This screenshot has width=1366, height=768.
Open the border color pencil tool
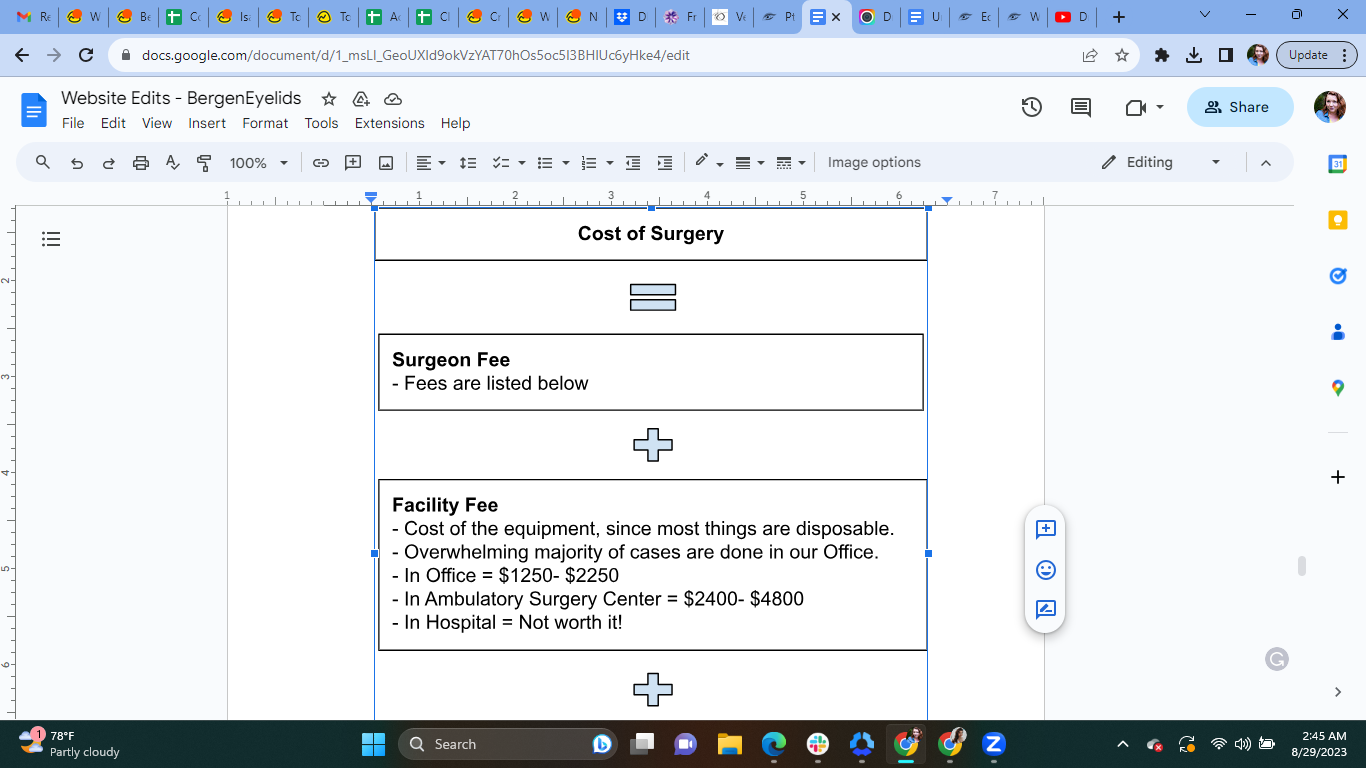702,162
